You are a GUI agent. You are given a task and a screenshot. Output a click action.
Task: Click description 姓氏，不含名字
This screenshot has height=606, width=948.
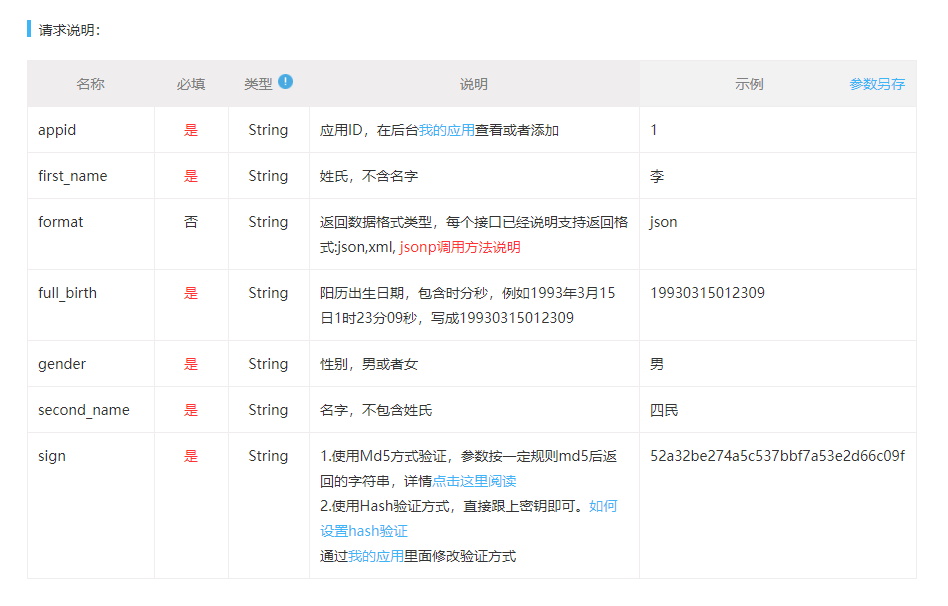(x=369, y=176)
